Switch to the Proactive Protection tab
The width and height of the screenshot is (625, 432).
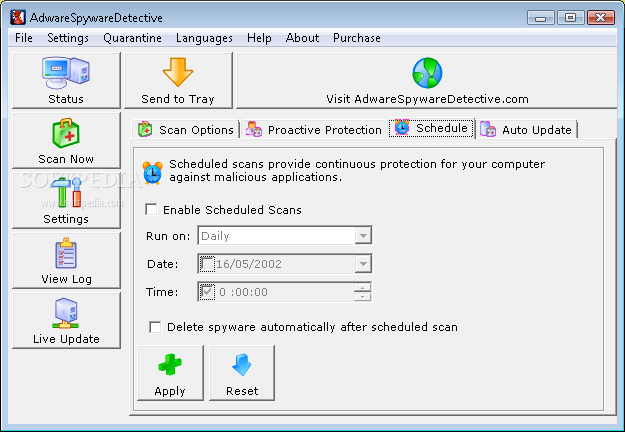click(313, 130)
